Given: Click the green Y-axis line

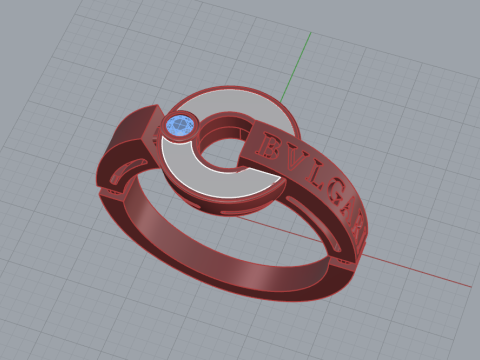Looking at the screenshot, I should click(x=296, y=67).
